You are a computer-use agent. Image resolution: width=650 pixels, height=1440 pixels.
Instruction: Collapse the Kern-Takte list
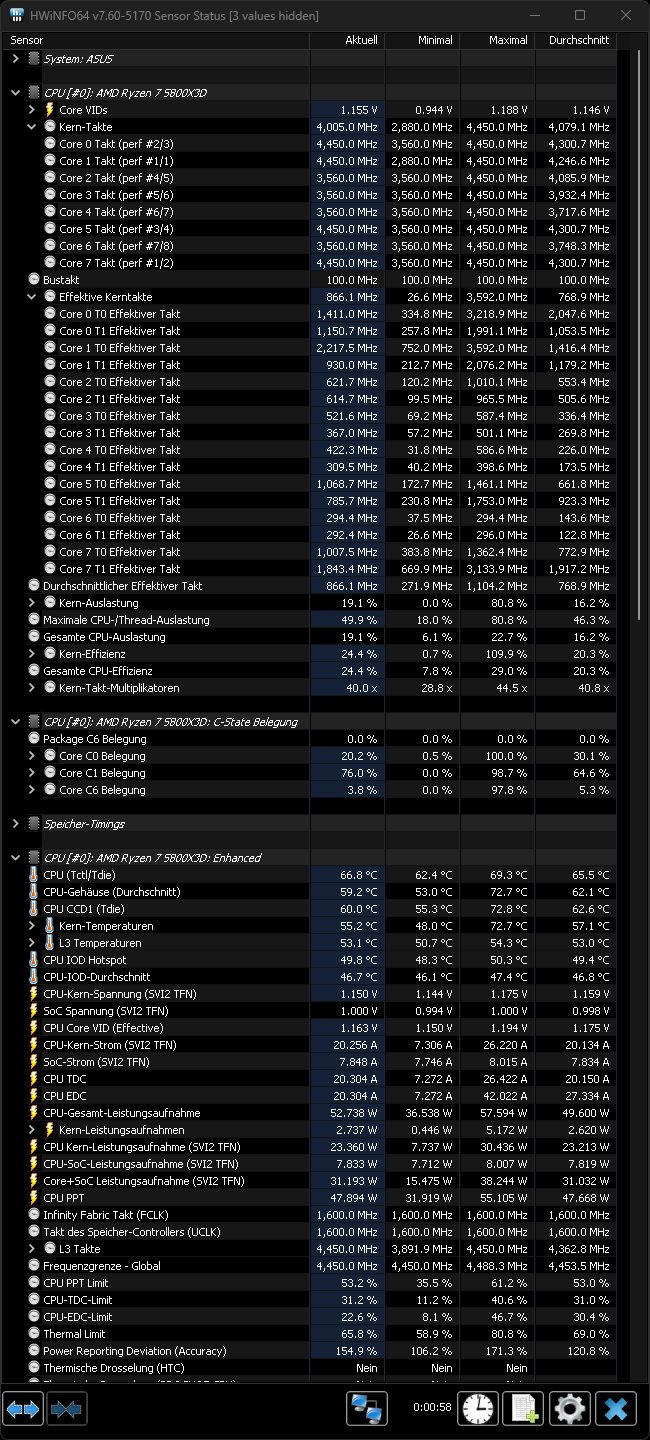tap(33, 126)
